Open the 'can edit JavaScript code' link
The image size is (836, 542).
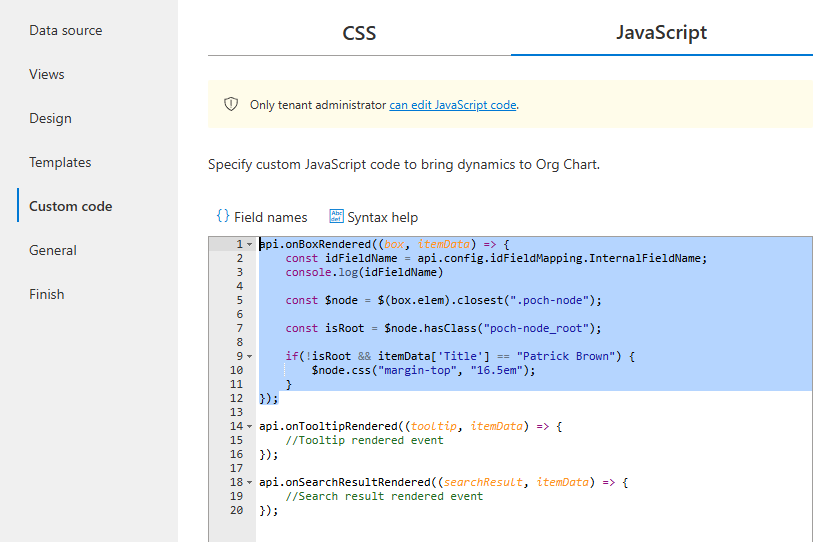point(453,105)
